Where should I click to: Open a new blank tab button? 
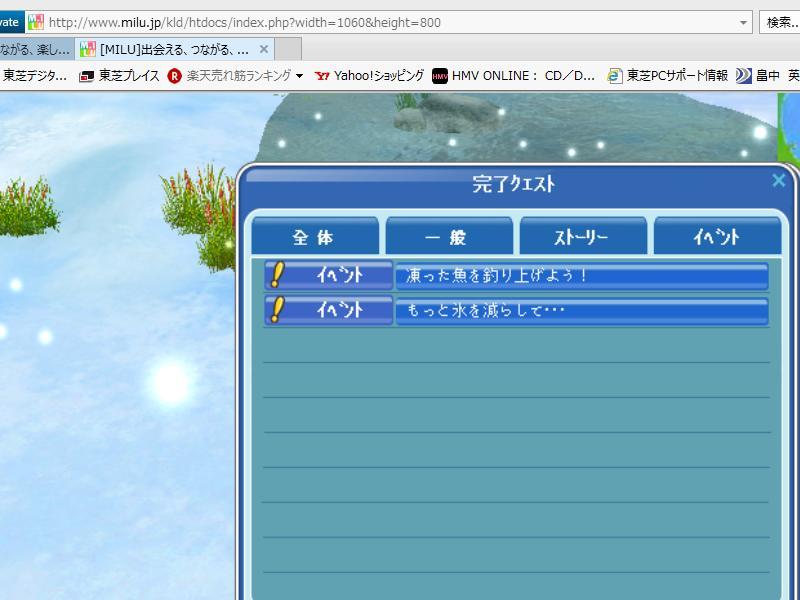click(x=288, y=49)
